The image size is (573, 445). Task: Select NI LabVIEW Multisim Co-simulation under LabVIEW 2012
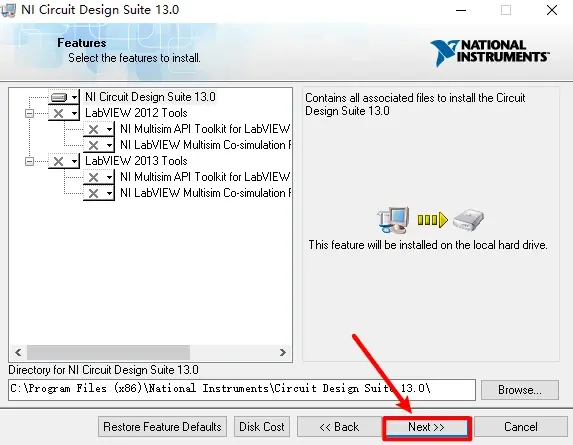(205, 145)
